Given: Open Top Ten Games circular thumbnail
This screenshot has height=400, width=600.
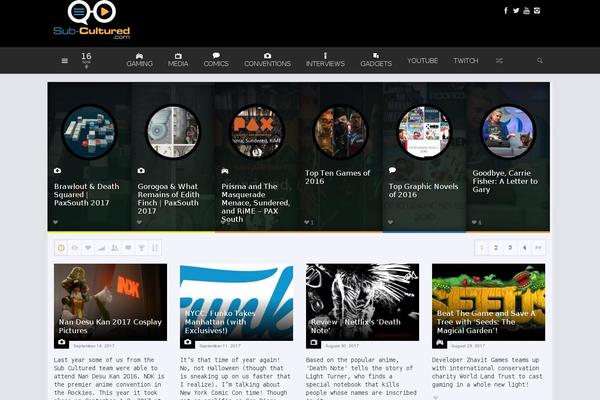Looking at the screenshot, I should click(x=341, y=132).
